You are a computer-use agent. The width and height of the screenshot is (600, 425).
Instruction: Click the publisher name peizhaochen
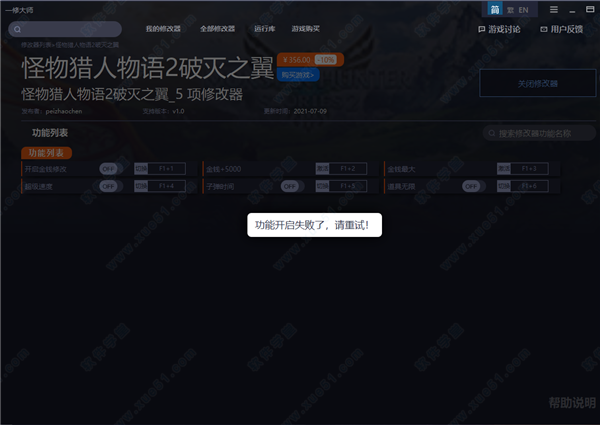tap(64, 111)
